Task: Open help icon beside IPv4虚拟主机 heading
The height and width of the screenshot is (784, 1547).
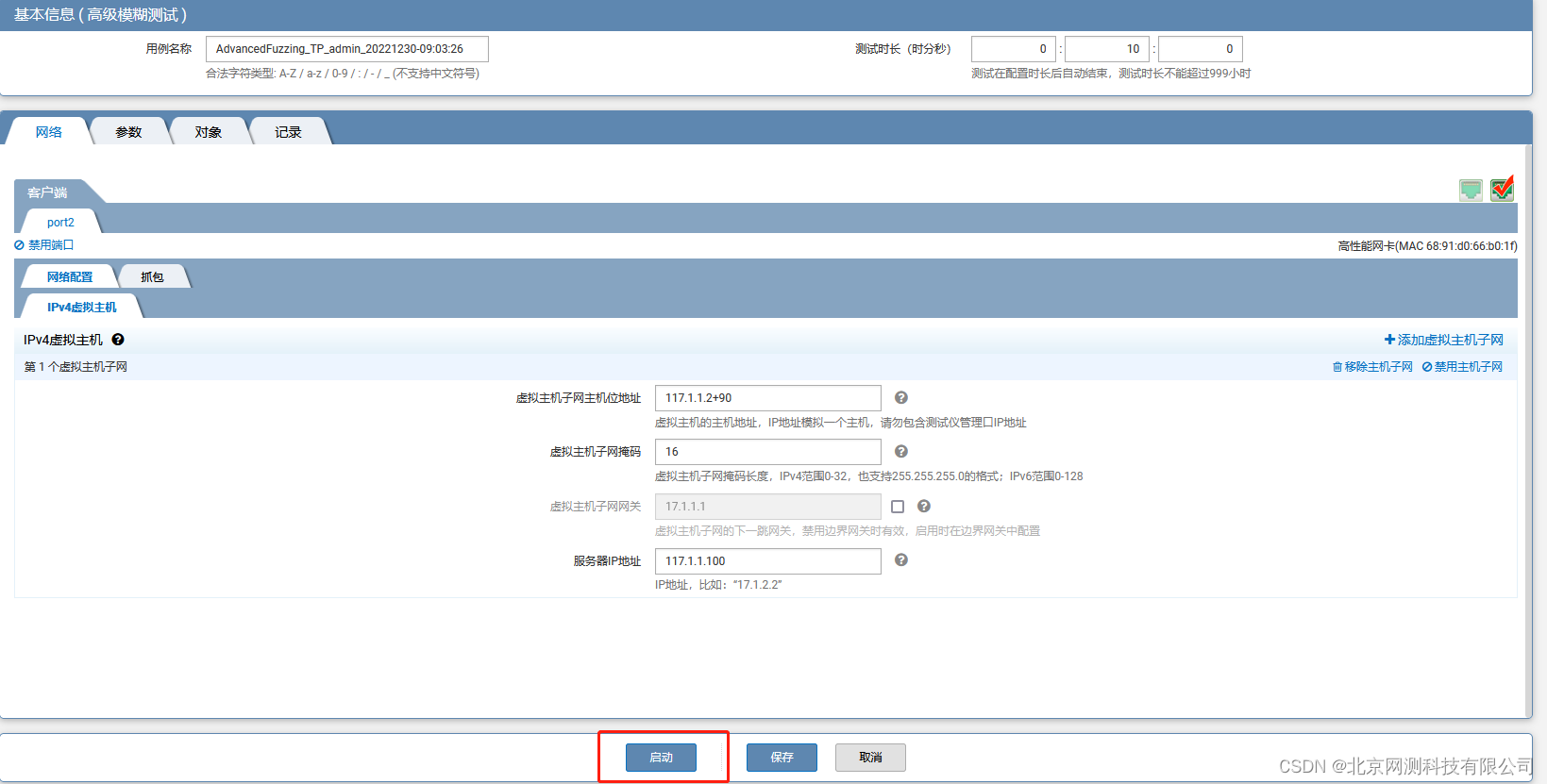Action: [118, 340]
